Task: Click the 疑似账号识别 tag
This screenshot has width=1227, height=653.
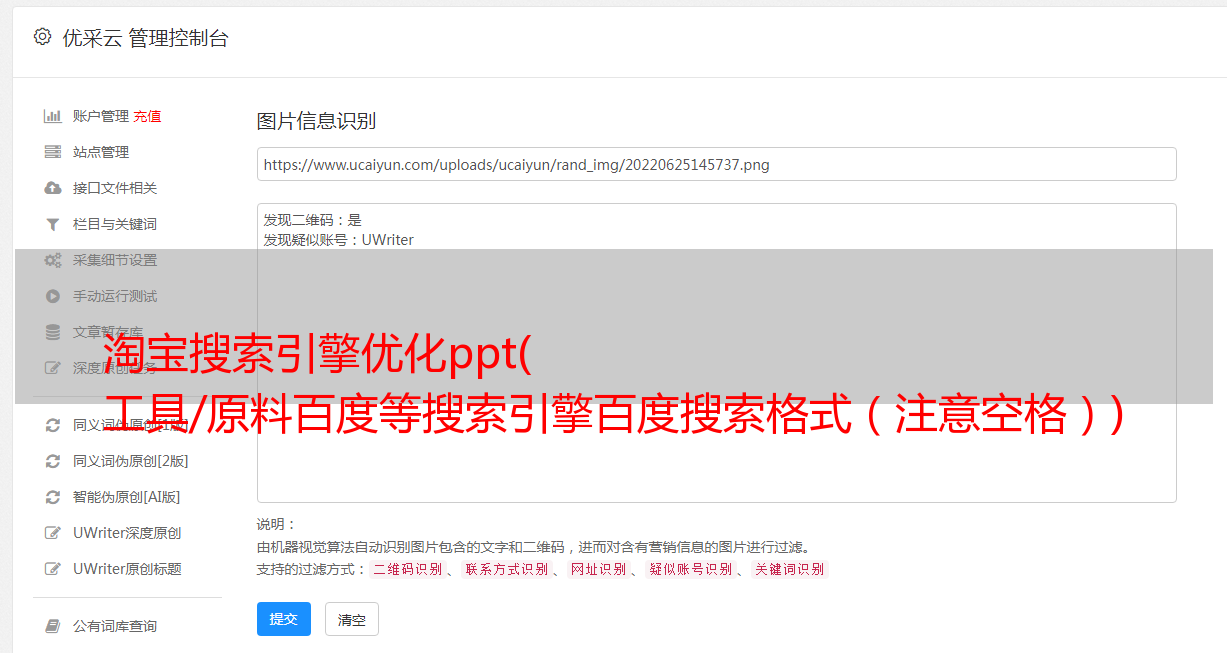Action: [690, 569]
